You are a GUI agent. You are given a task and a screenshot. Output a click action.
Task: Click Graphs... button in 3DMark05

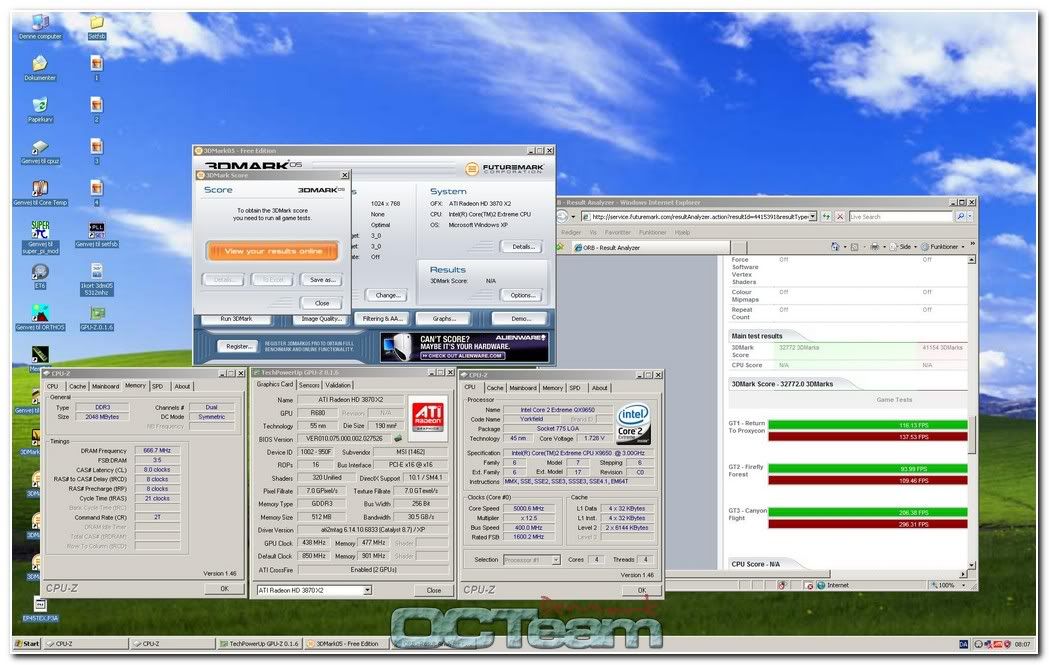[x=444, y=318]
